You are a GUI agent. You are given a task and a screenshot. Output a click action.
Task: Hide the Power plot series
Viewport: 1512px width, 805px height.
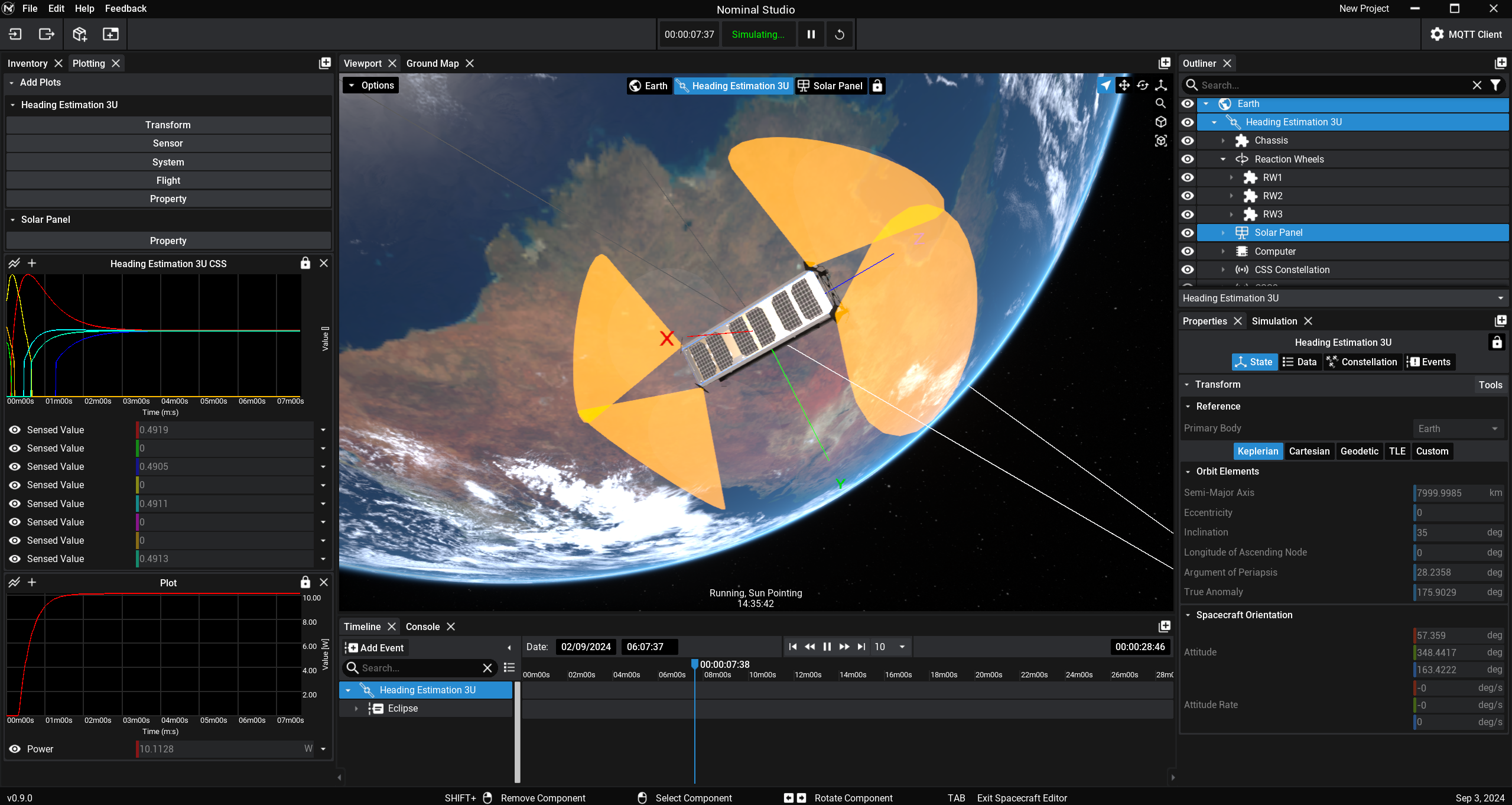15,749
